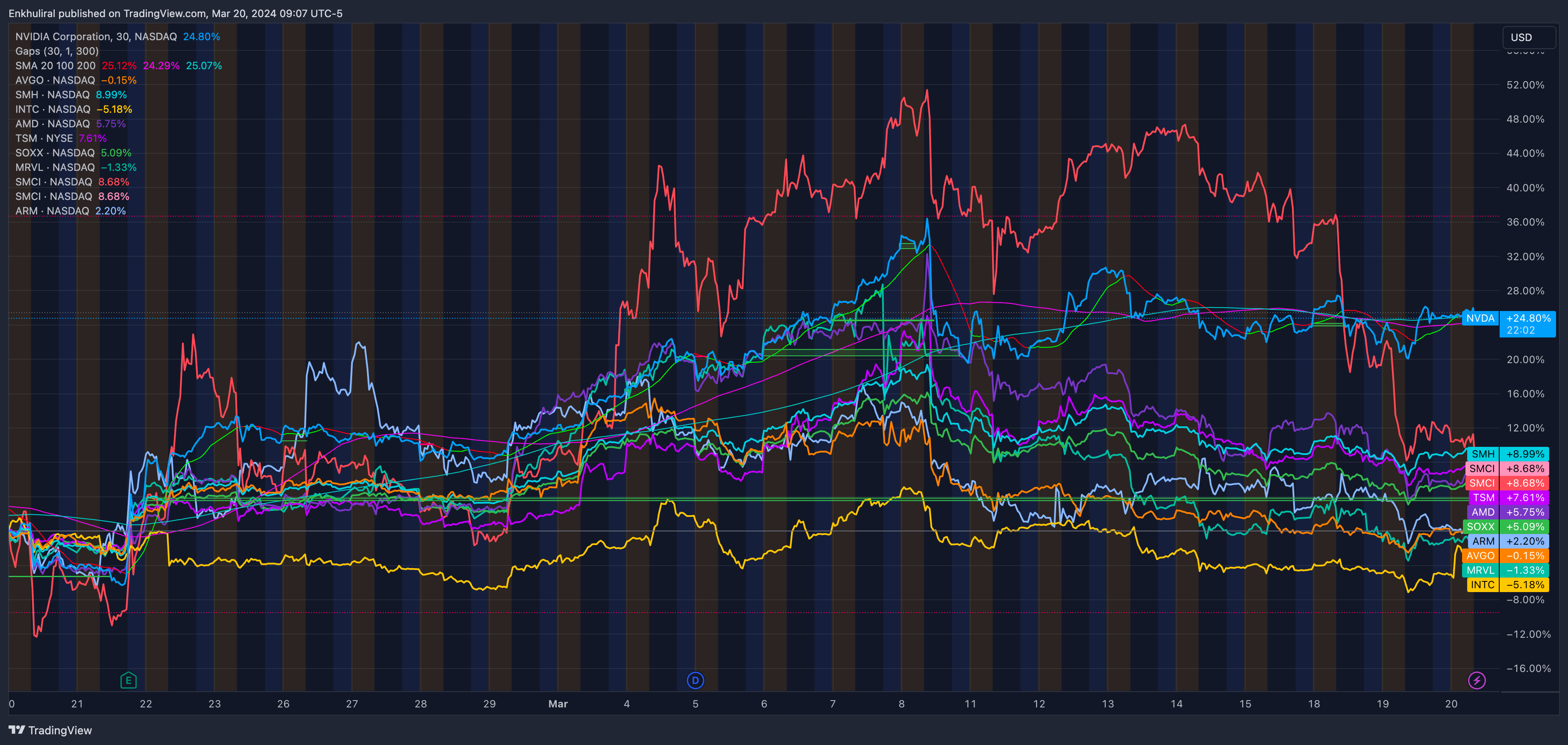Select the NVDA price label tag

click(1480, 318)
